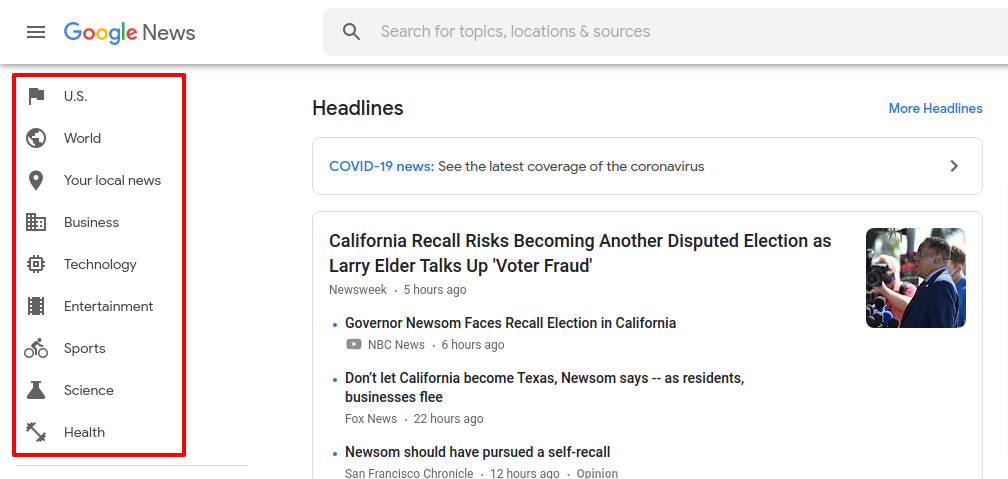Click the Sports cyclist icon

(36, 348)
